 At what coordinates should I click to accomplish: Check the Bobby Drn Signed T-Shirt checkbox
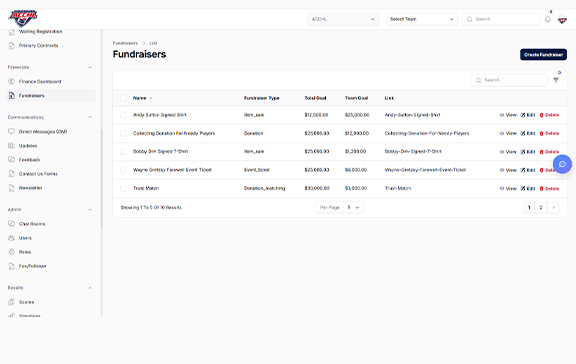point(123,151)
